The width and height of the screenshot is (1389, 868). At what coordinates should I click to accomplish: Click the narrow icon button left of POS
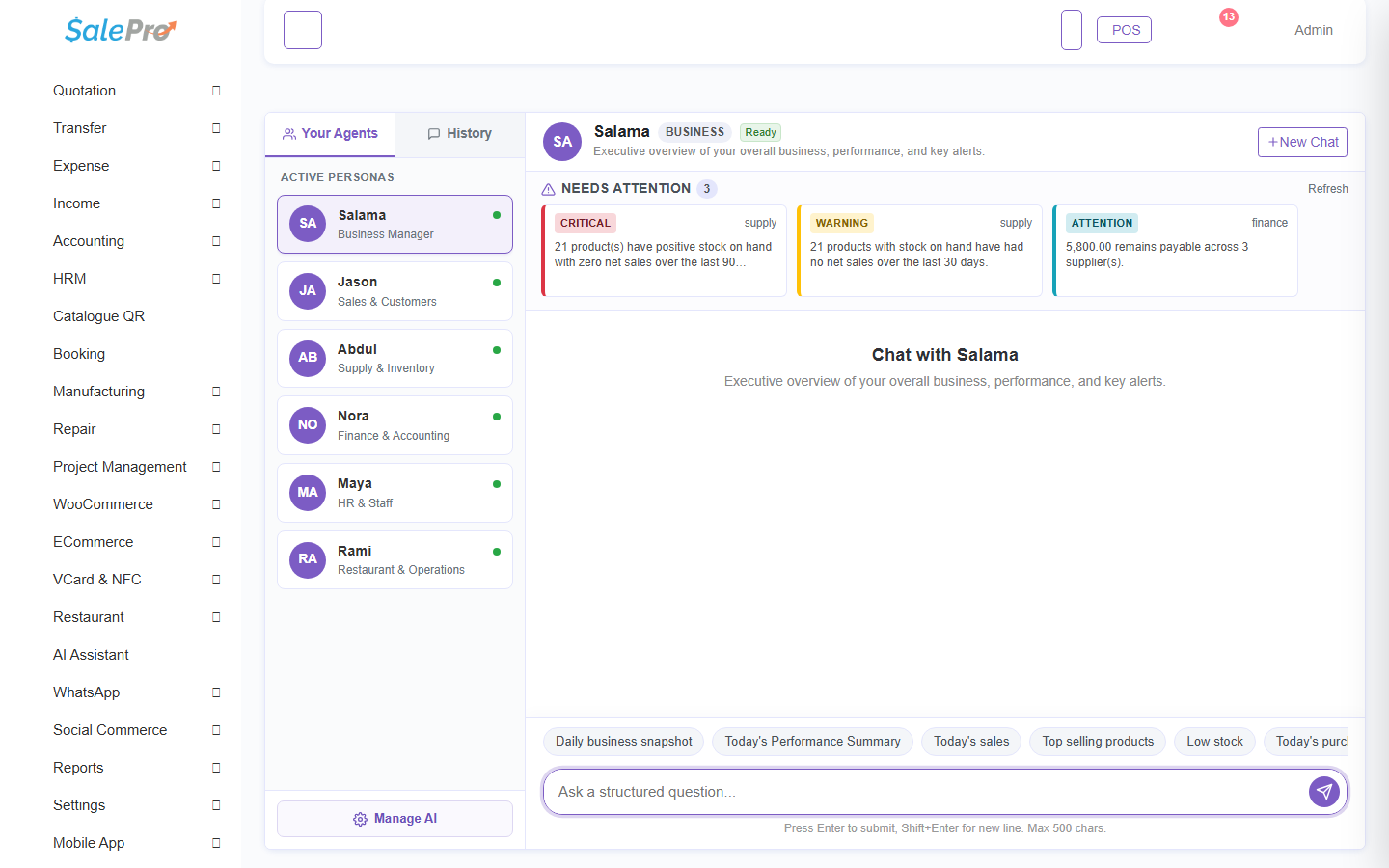pos(1072,30)
